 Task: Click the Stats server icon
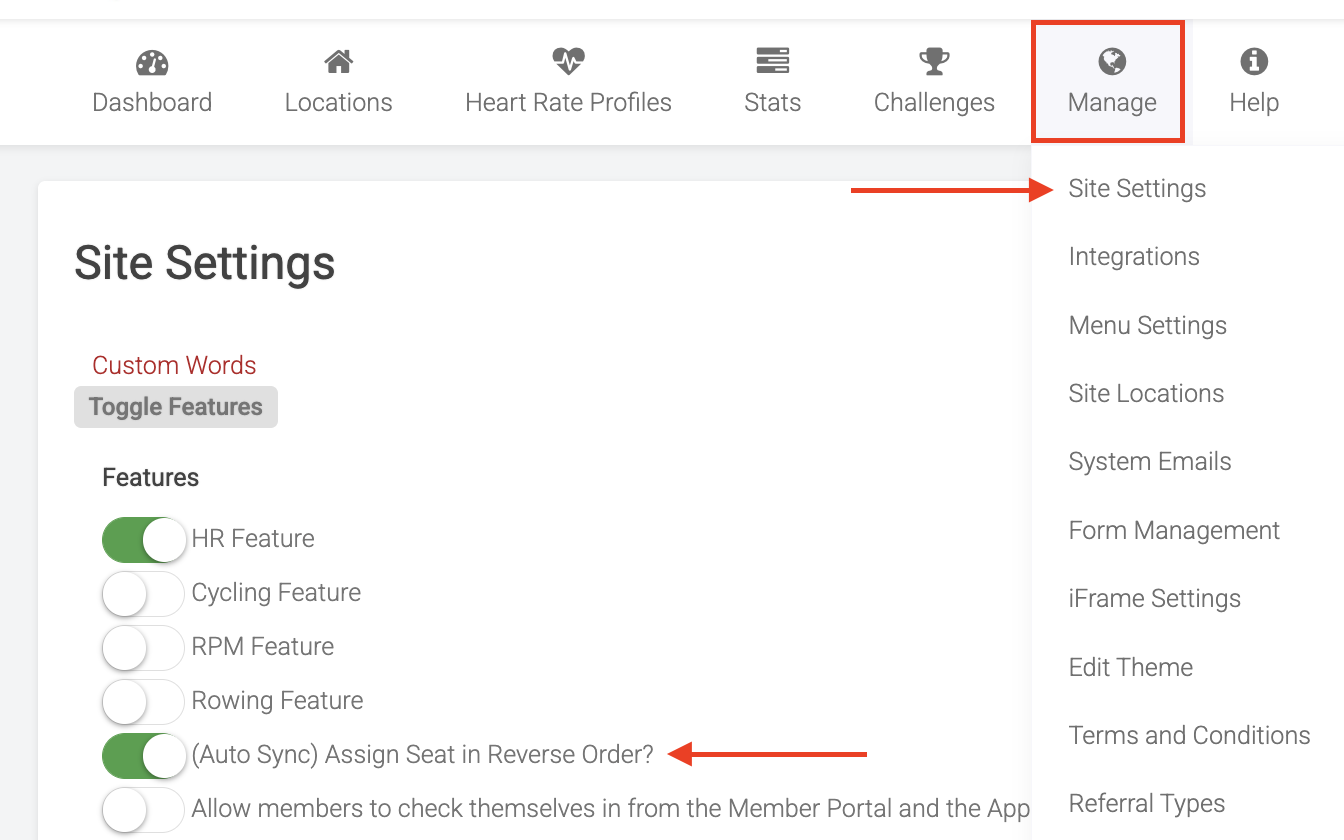pyautogui.click(x=772, y=62)
